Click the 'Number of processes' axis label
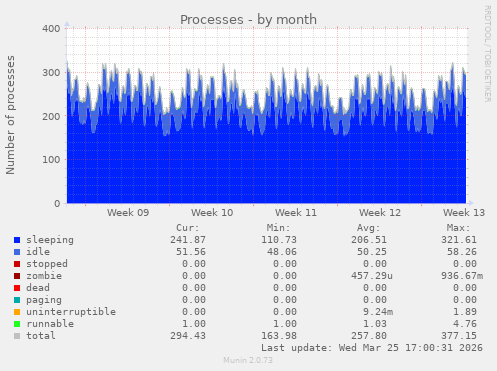This screenshot has width=497, height=371. [10, 115]
